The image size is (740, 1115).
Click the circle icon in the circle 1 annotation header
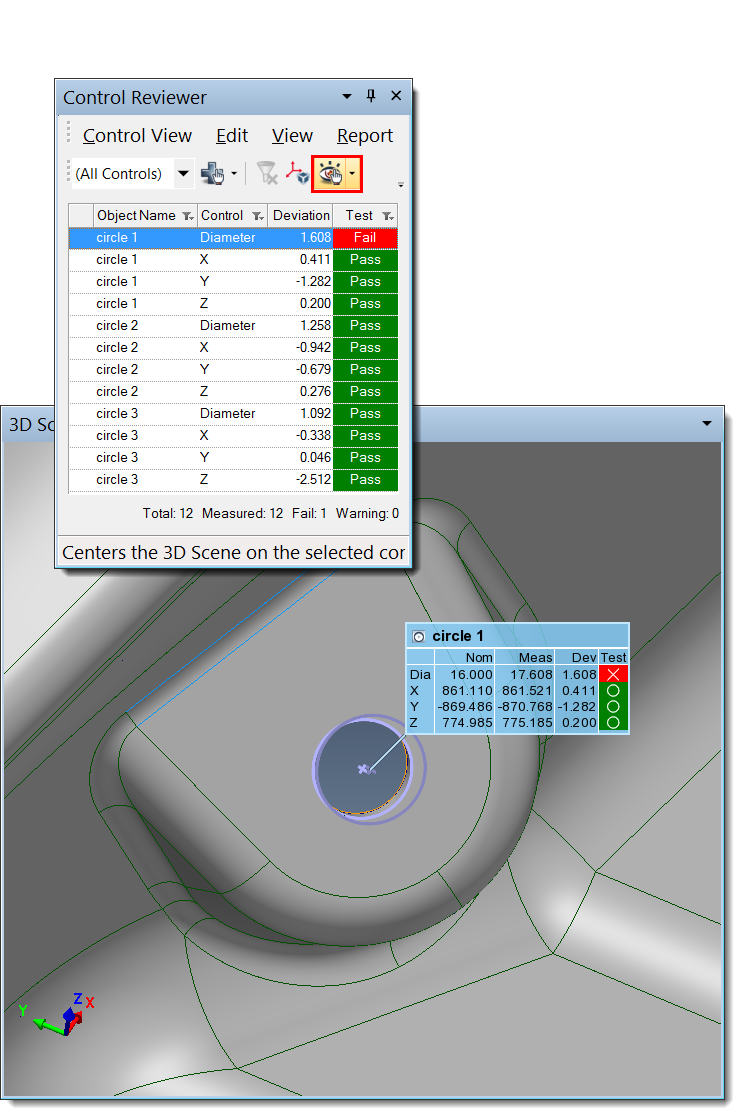coord(419,636)
